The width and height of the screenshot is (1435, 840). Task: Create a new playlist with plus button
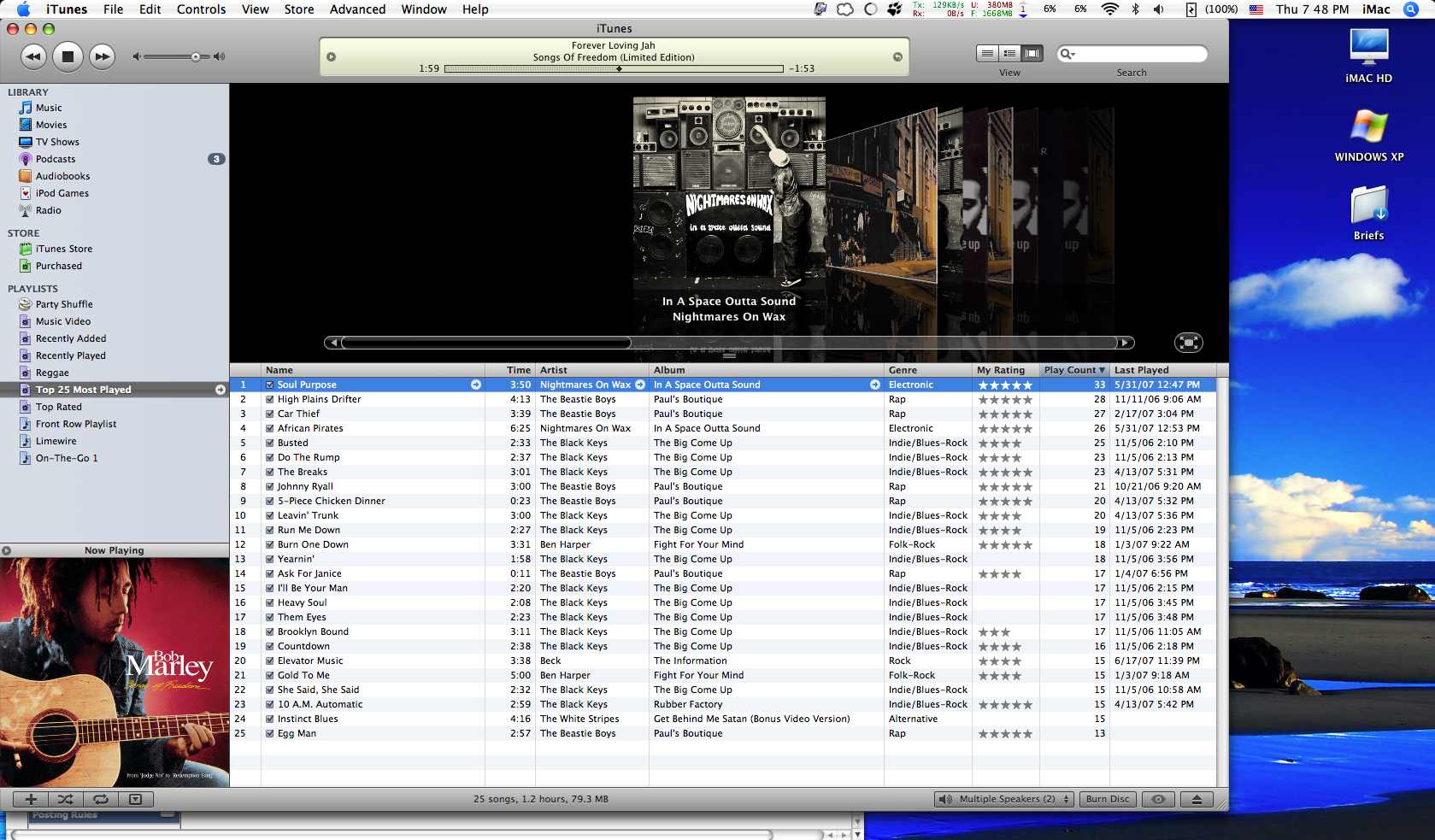click(x=31, y=800)
